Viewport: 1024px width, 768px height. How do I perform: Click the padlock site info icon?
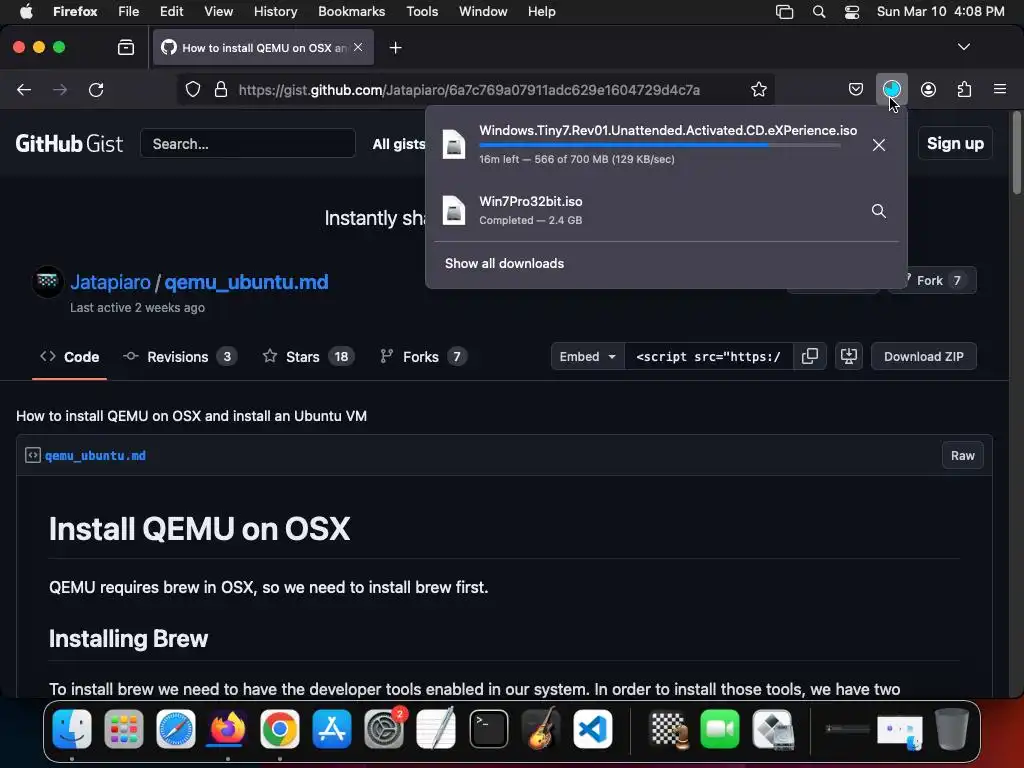click(221, 89)
